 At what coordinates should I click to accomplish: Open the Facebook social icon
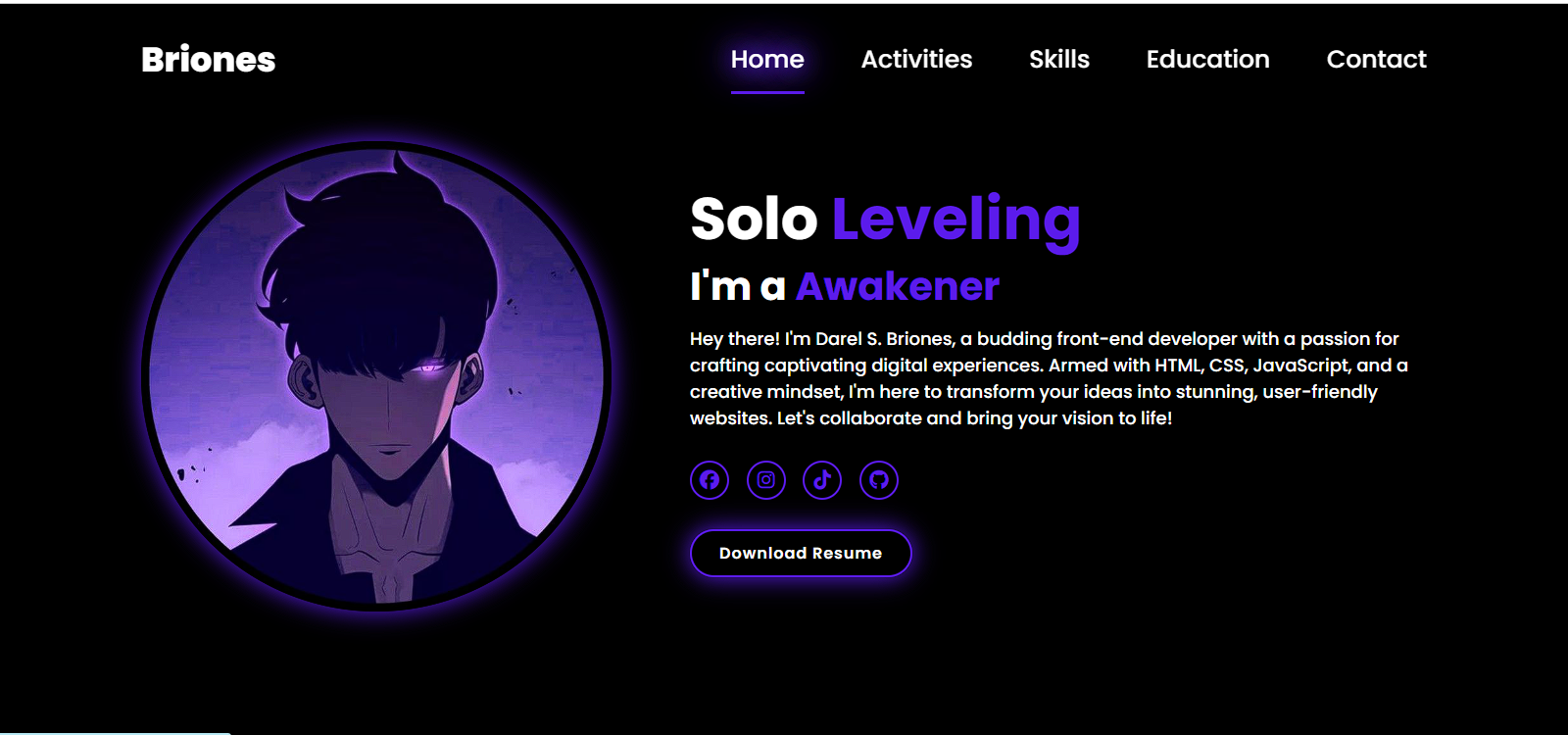[x=710, y=480]
